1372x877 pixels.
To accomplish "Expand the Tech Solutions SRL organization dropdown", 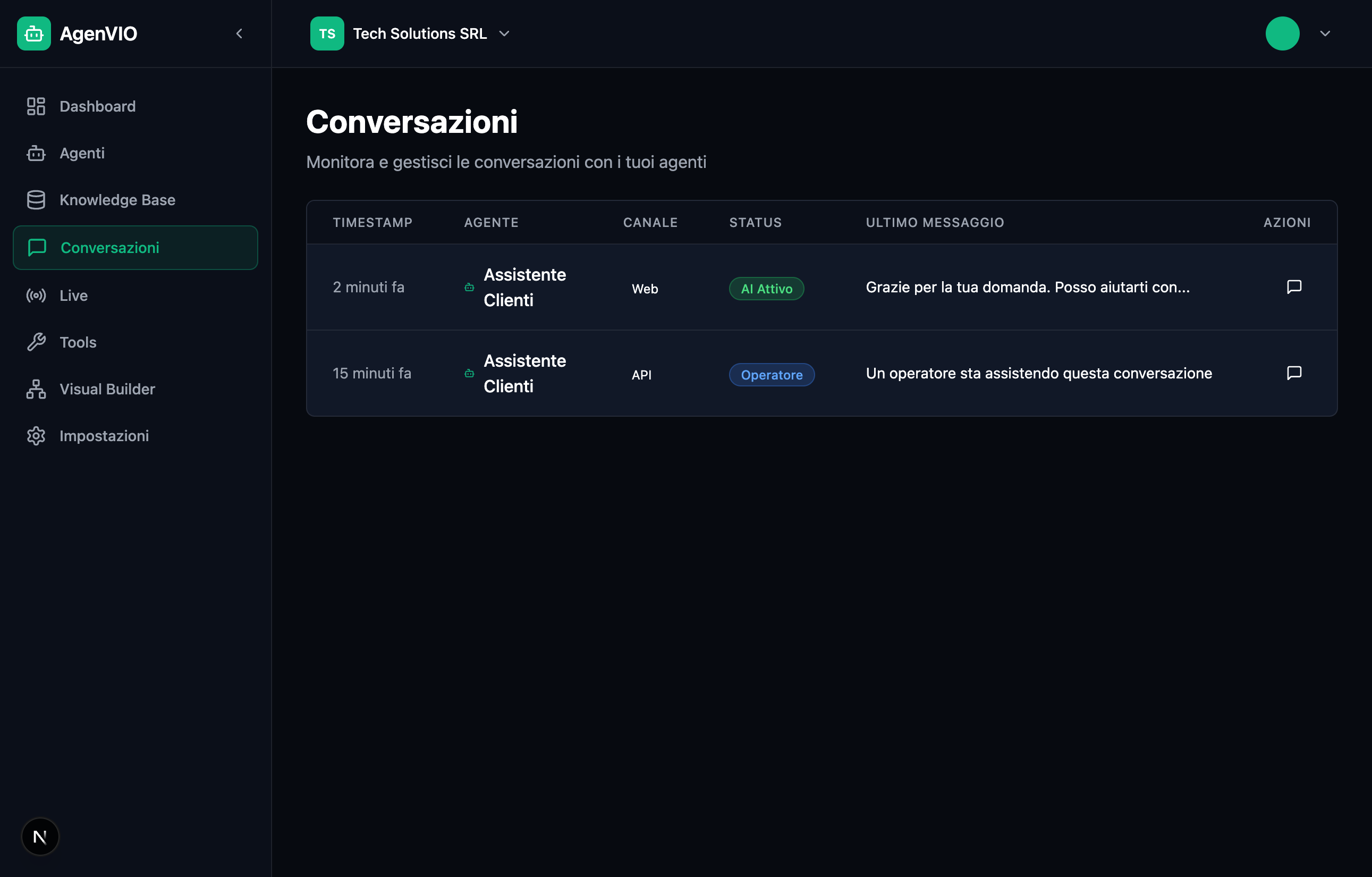I will (504, 33).
